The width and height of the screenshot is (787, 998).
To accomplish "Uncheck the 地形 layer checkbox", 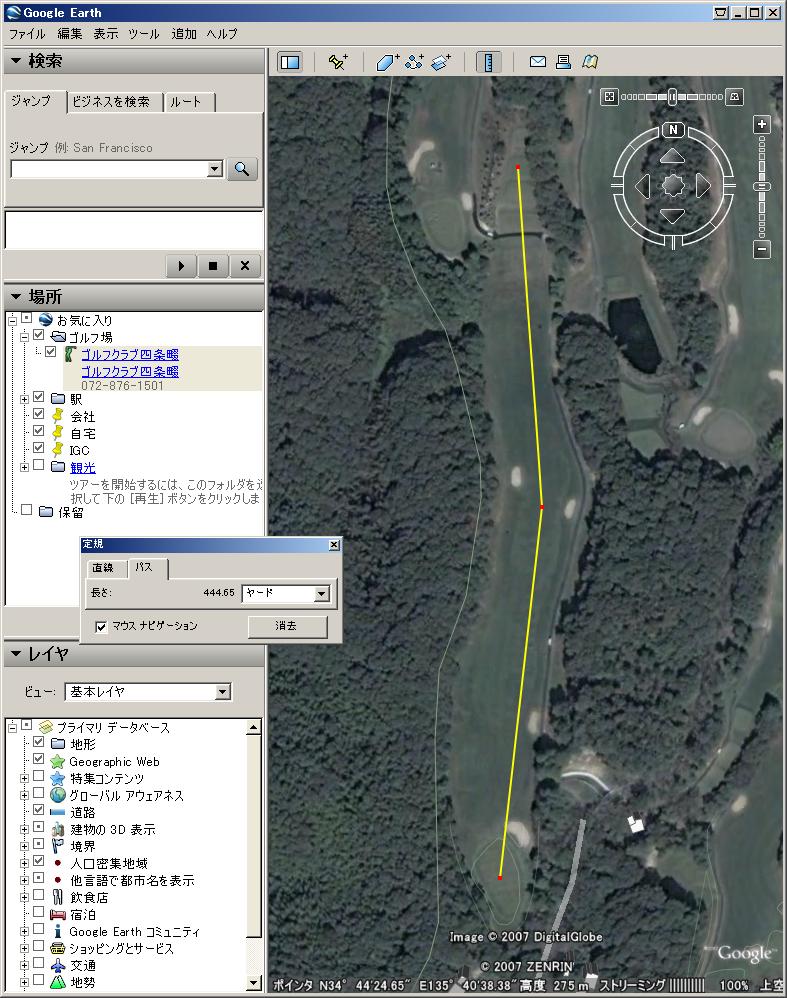I will click(x=38, y=742).
